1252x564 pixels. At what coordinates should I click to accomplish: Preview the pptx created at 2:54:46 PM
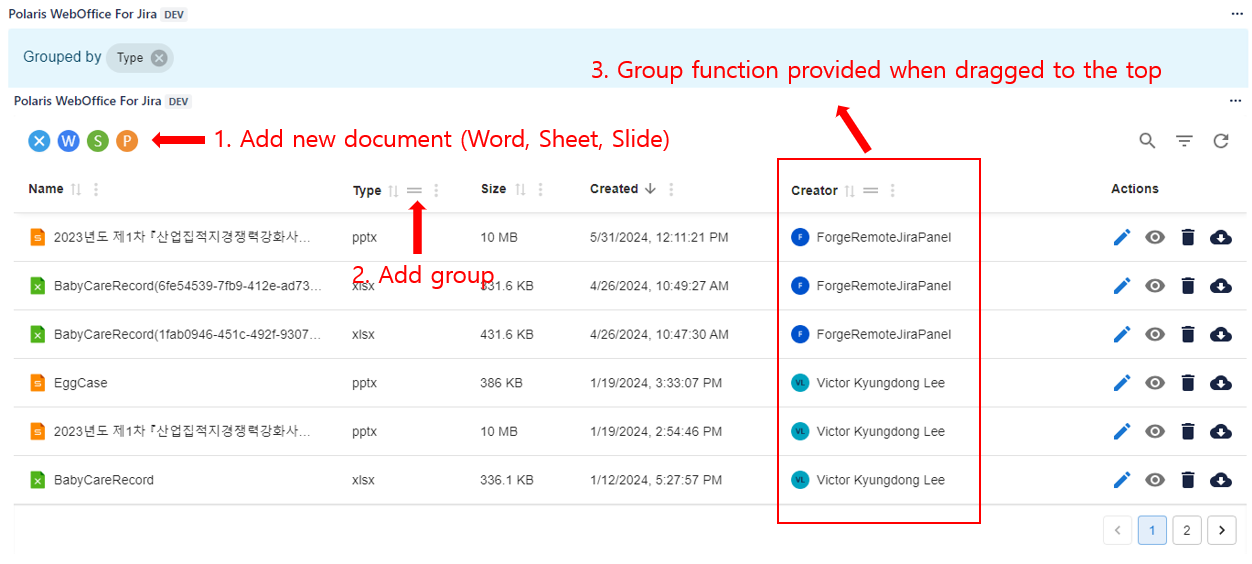pyautogui.click(x=1155, y=431)
